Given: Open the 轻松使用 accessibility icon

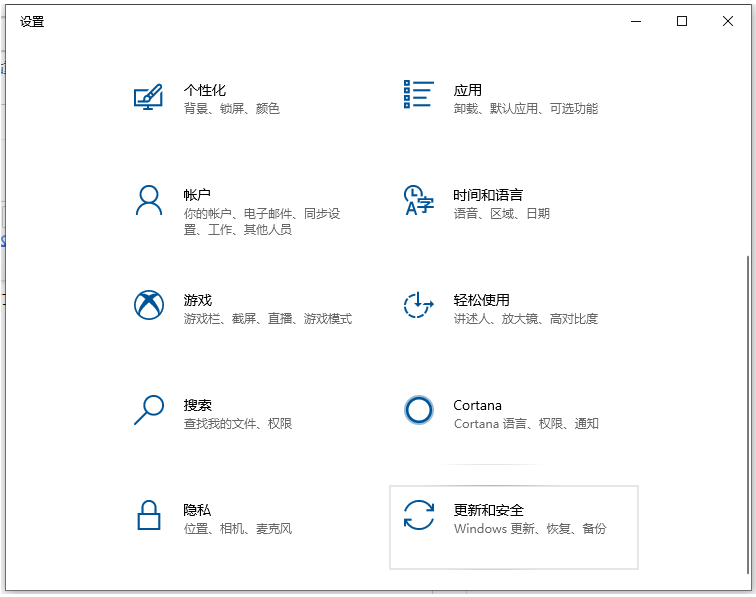Looking at the screenshot, I should (418, 305).
